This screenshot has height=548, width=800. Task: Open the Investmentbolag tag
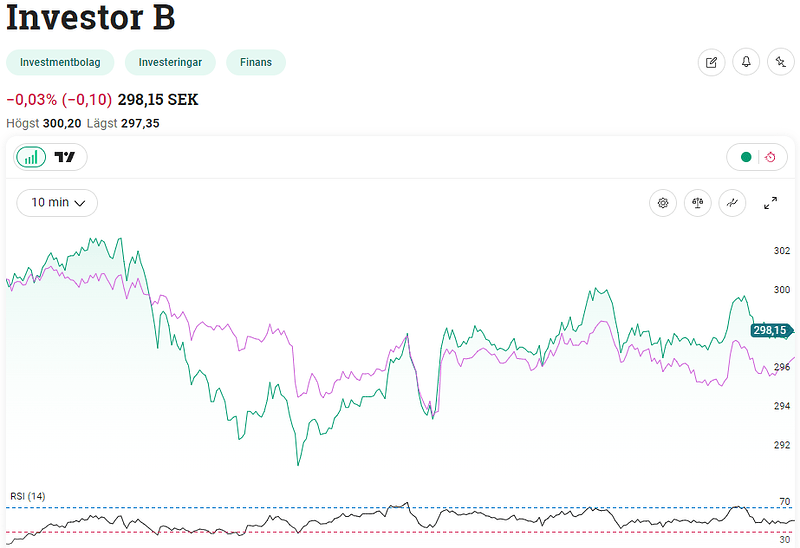point(60,62)
